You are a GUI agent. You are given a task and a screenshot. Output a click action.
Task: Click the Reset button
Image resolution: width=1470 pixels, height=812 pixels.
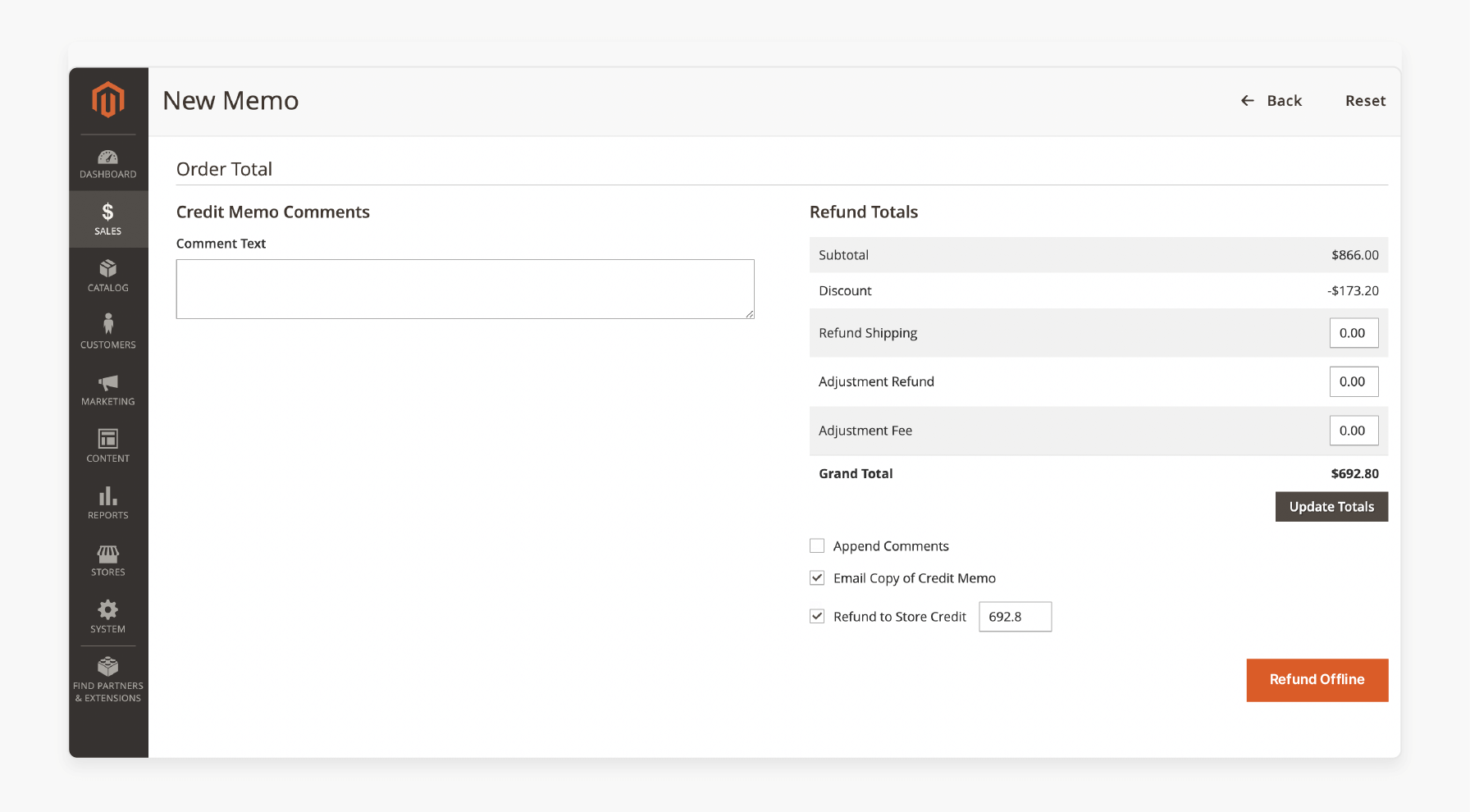(1365, 100)
